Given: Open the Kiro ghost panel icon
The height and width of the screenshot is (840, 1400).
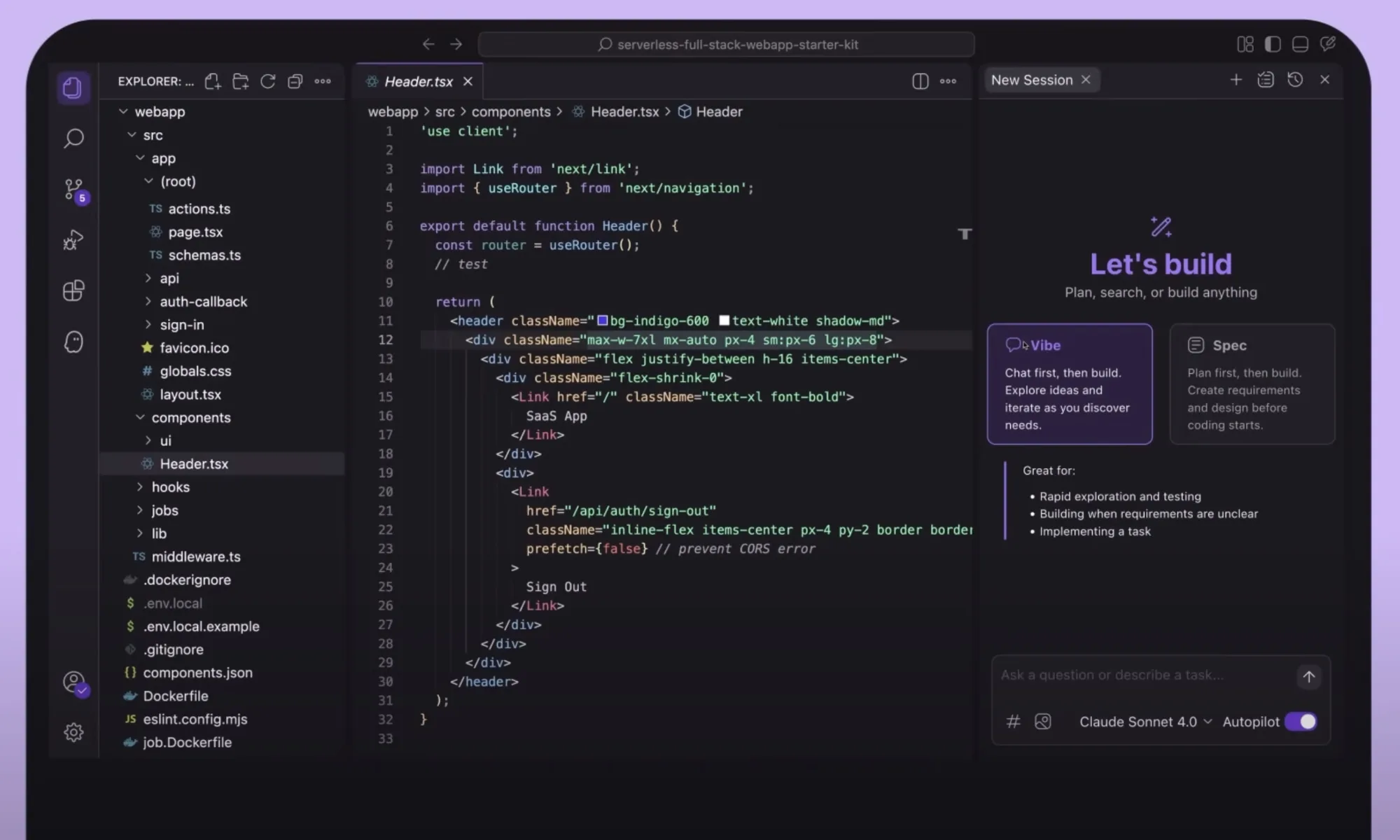Looking at the screenshot, I should point(73,342).
